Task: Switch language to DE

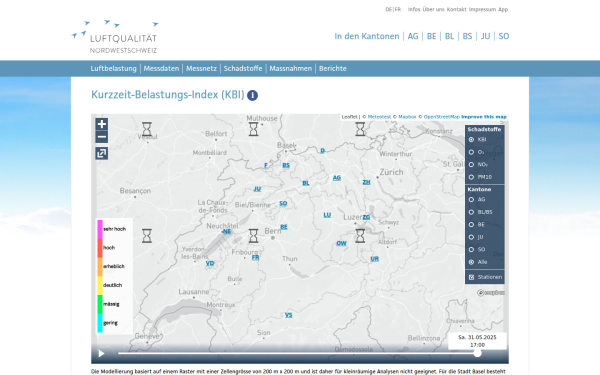Action: coord(388,10)
